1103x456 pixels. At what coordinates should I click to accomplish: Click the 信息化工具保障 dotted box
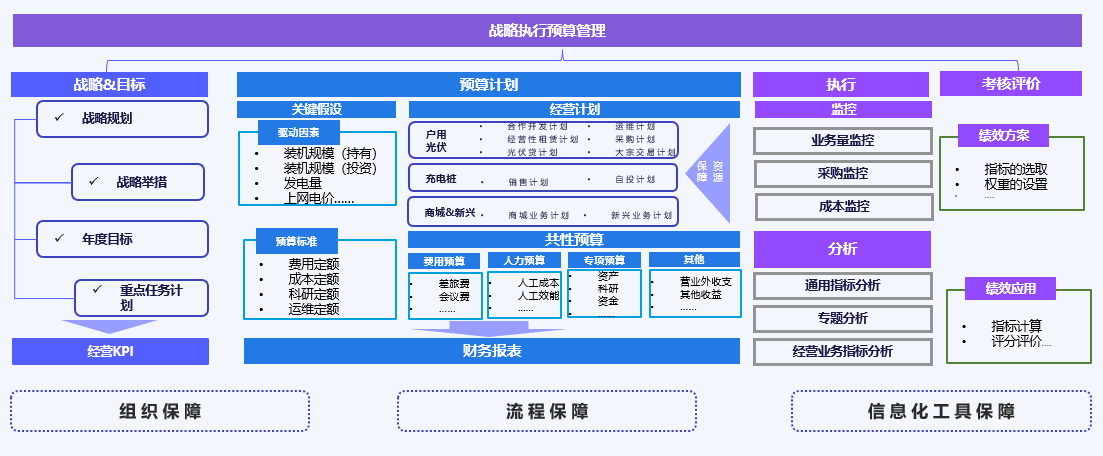pos(941,411)
